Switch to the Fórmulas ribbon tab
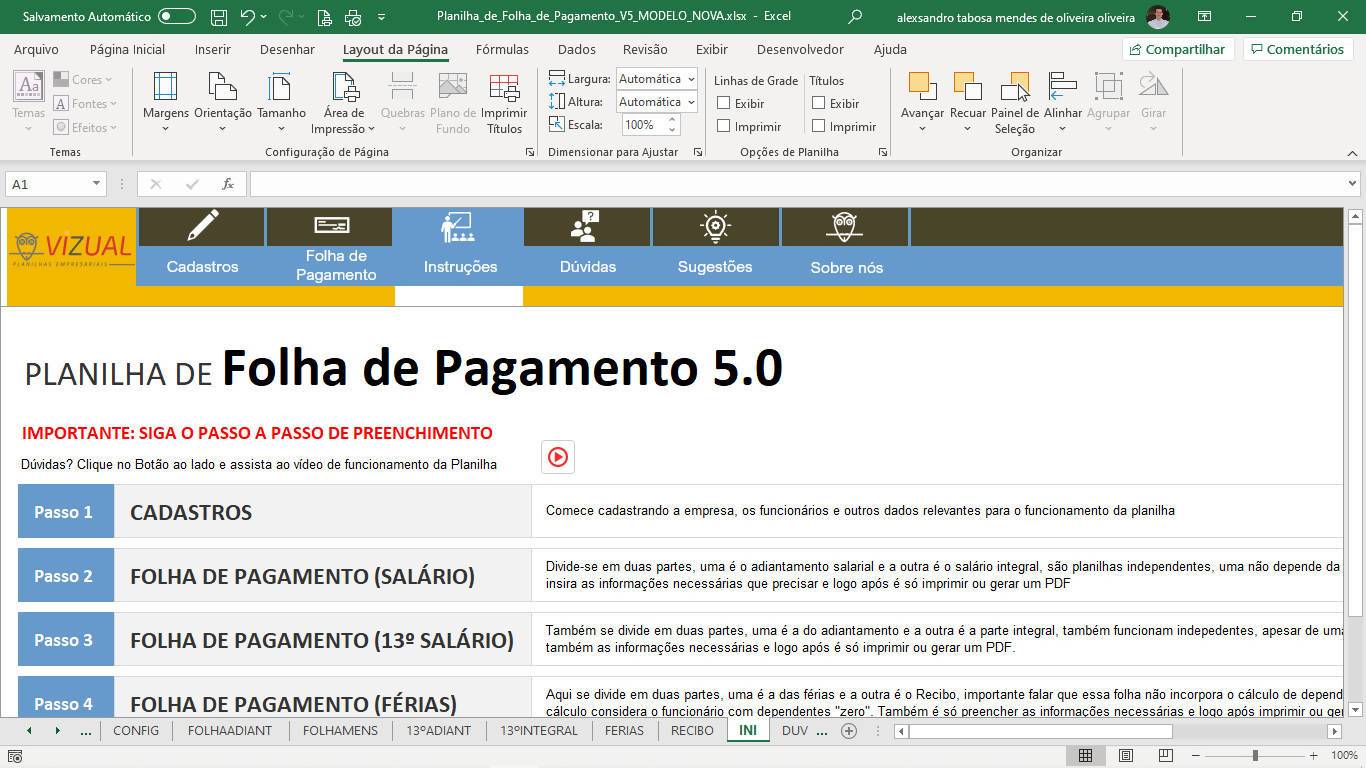Image resolution: width=1366 pixels, height=768 pixels. (x=502, y=49)
